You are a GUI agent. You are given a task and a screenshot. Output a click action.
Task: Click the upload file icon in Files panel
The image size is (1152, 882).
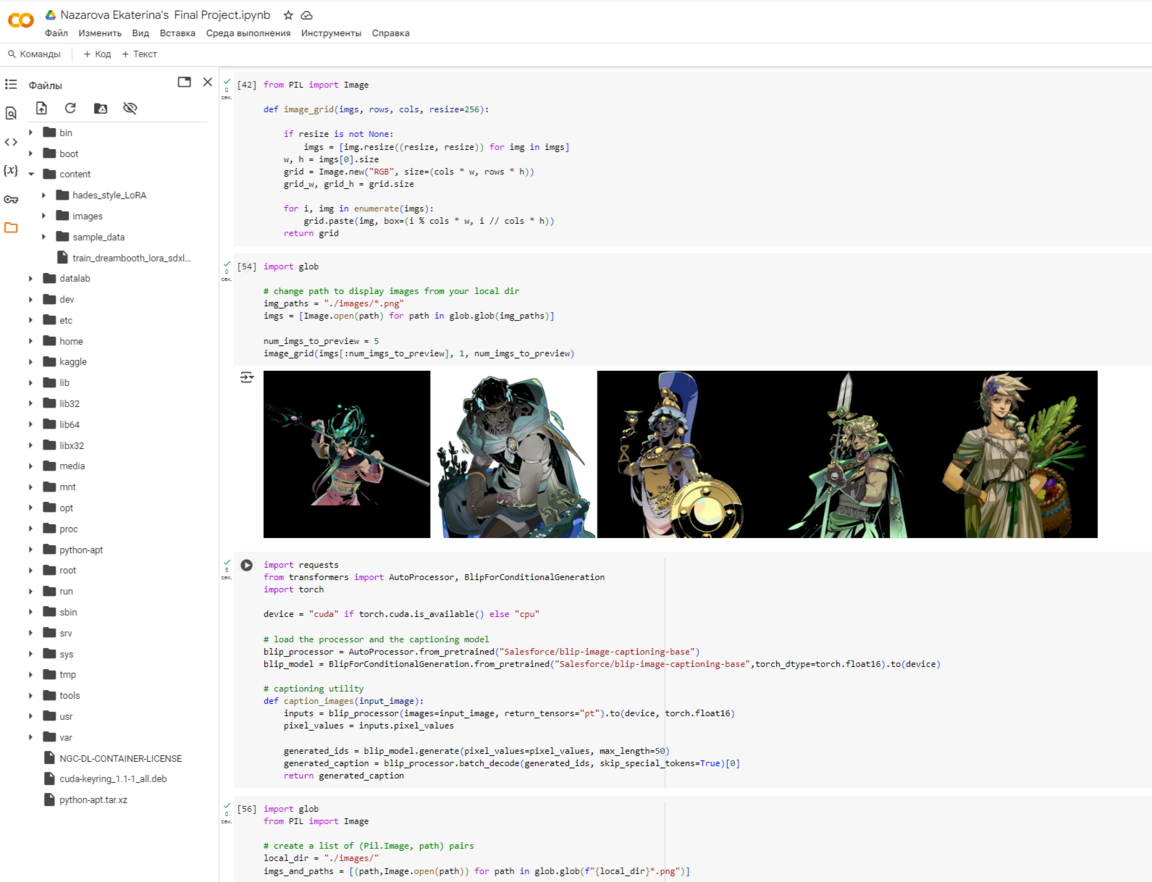(41, 108)
